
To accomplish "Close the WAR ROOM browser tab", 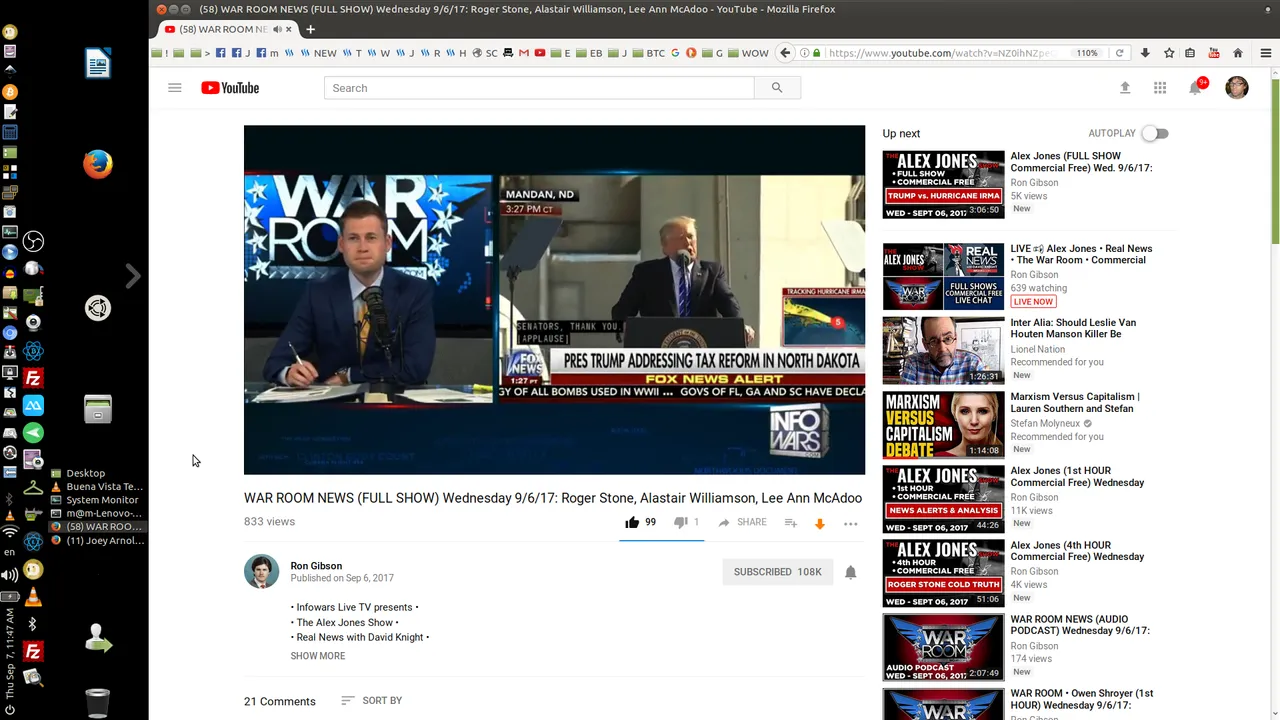I will tap(289, 29).
